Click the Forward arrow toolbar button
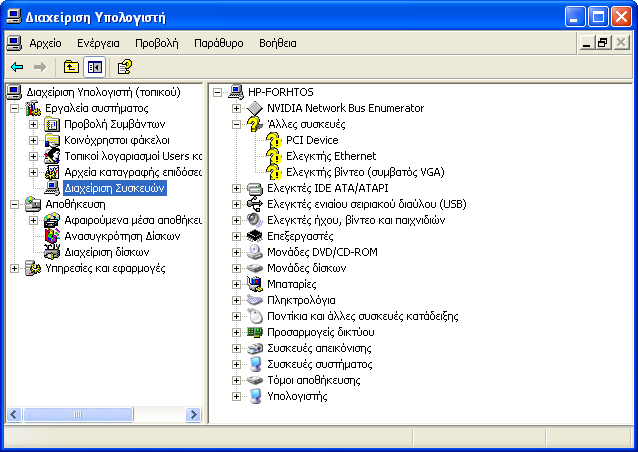The width and height of the screenshot is (638, 452). click(40, 67)
